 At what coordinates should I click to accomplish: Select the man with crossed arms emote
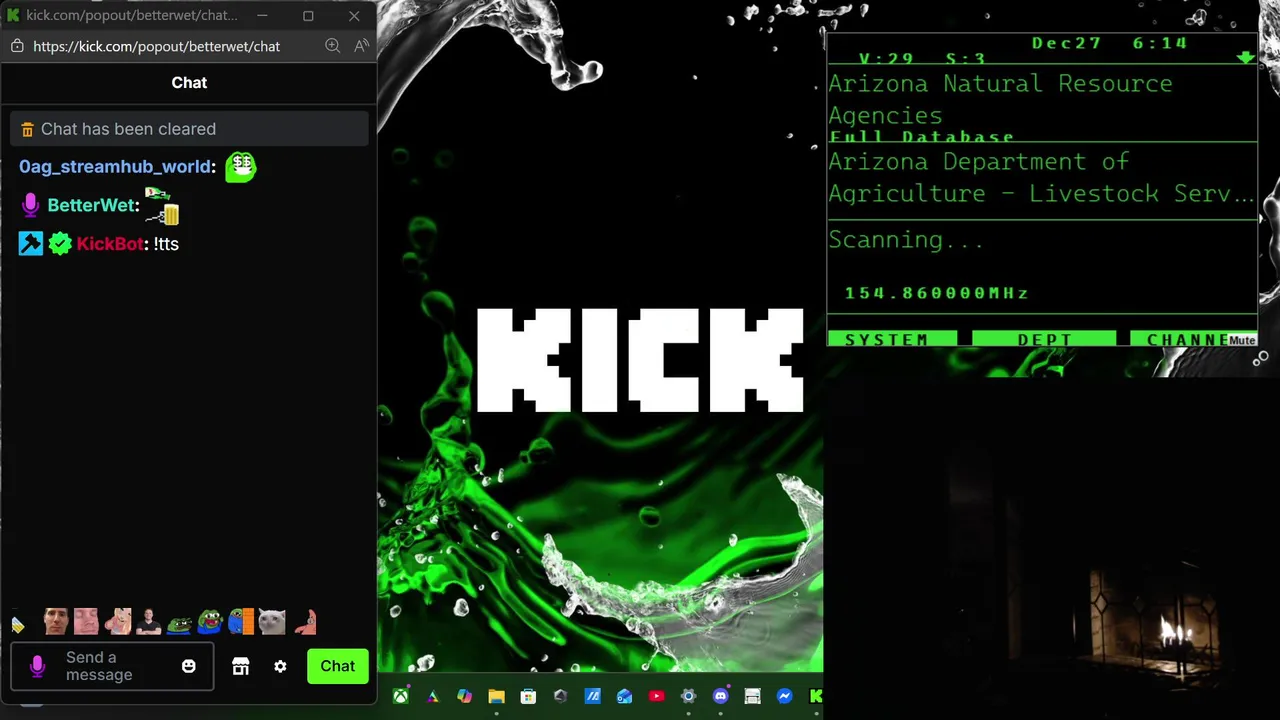coord(148,622)
